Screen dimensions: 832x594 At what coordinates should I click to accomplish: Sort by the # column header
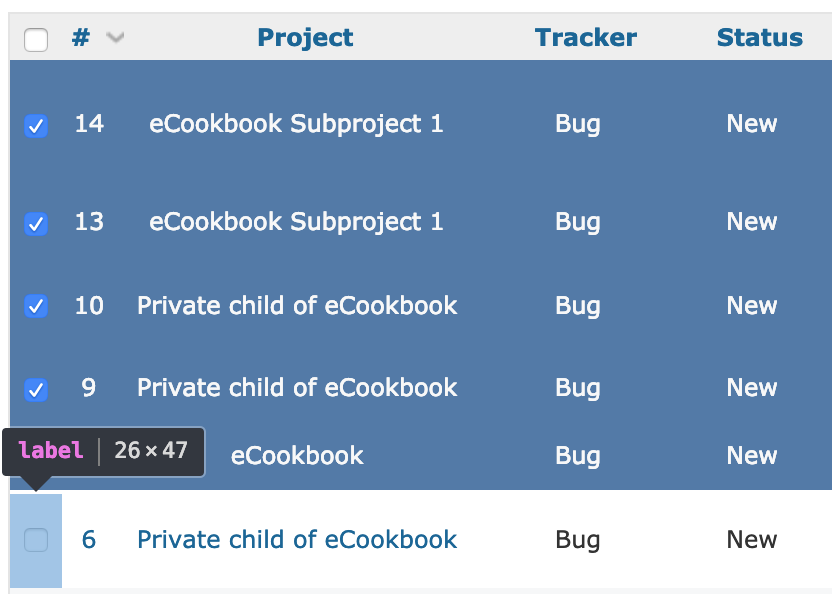(x=81, y=37)
